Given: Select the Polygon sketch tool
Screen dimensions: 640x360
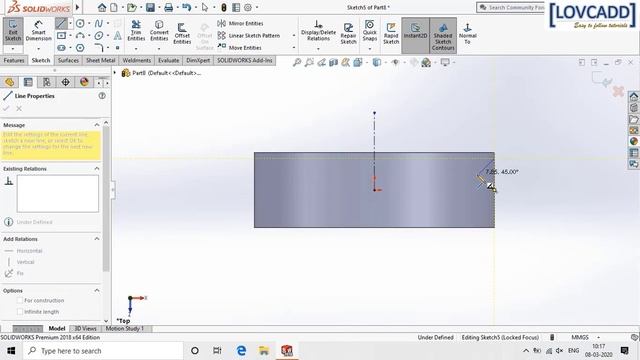Looking at the screenshot, I should pyautogui.click(x=80, y=48).
